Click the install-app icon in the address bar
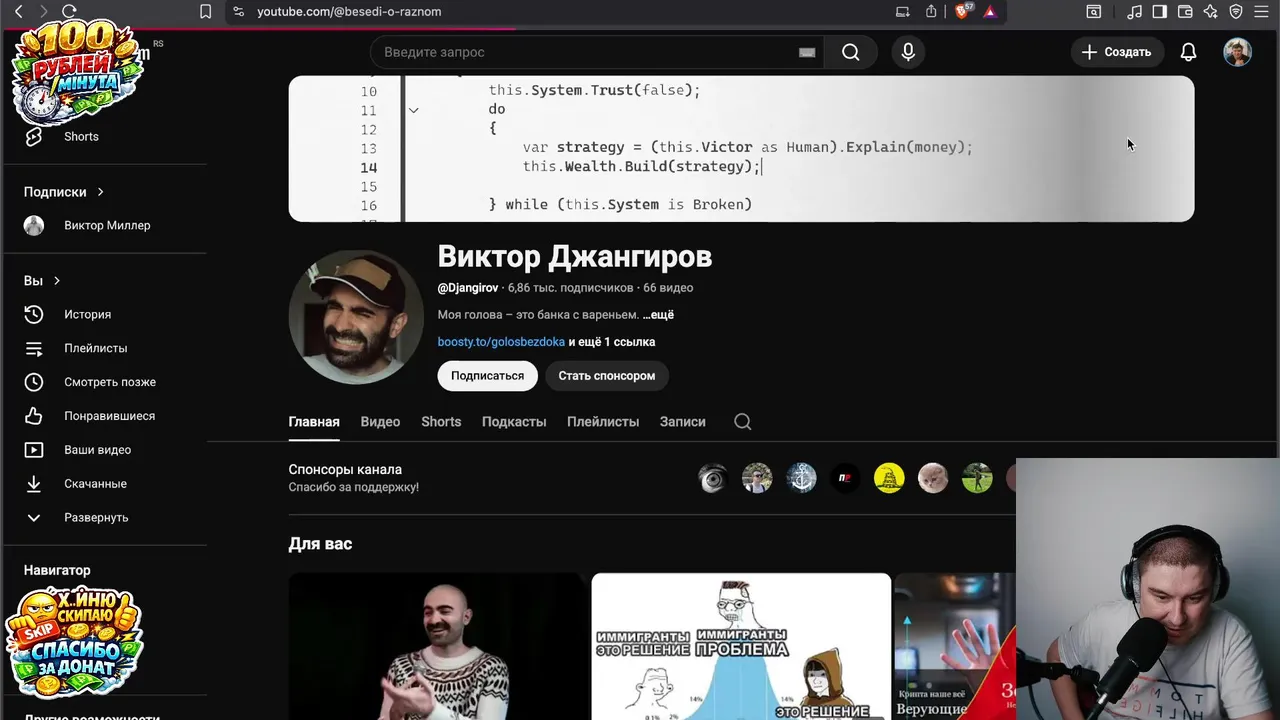This screenshot has width=1280, height=720. click(x=902, y=12)
